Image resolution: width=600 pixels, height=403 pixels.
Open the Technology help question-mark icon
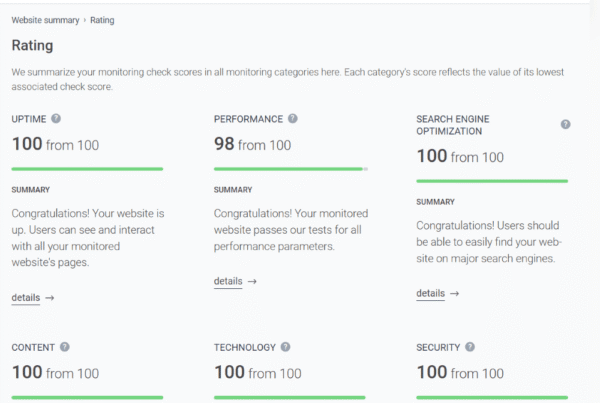pos(285,347)
